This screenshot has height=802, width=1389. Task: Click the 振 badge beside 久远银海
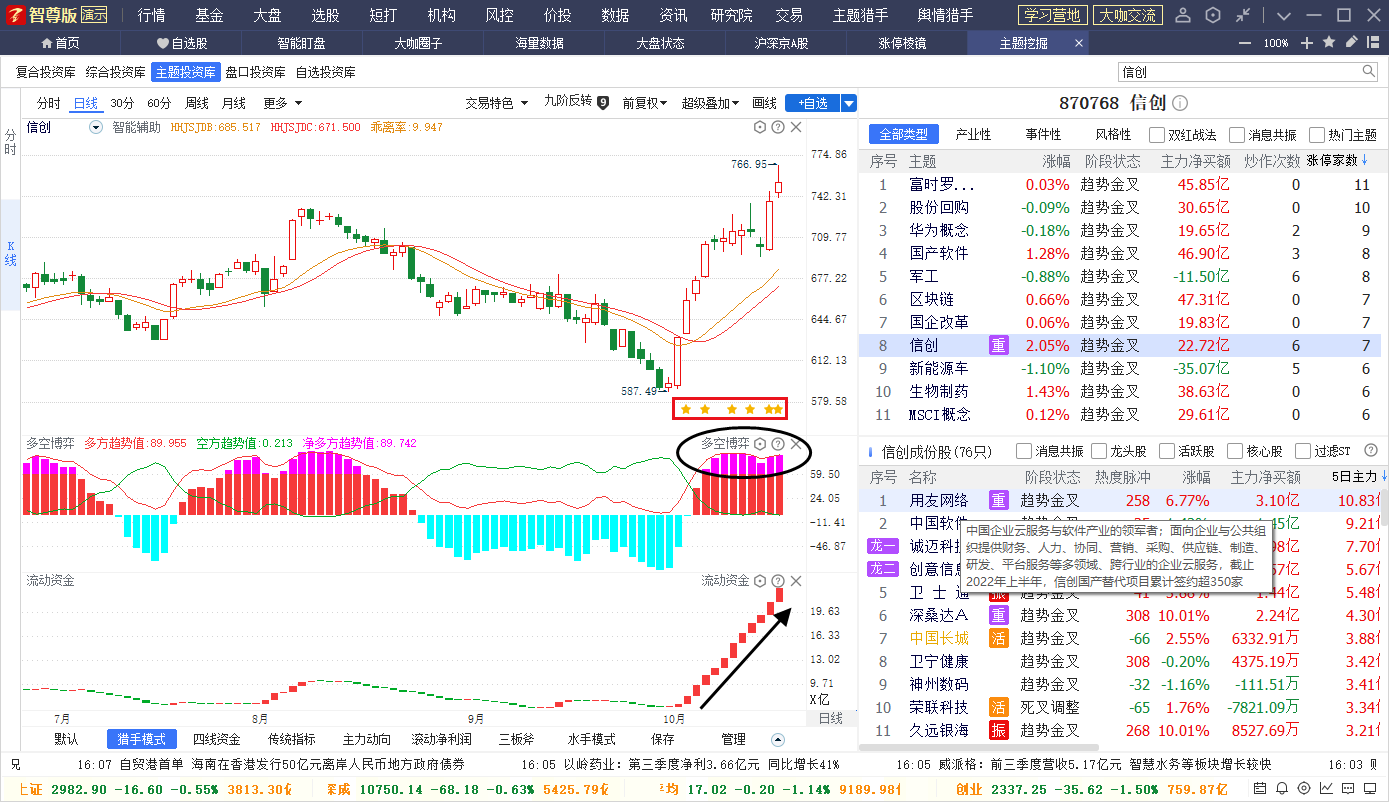[999, 730]
